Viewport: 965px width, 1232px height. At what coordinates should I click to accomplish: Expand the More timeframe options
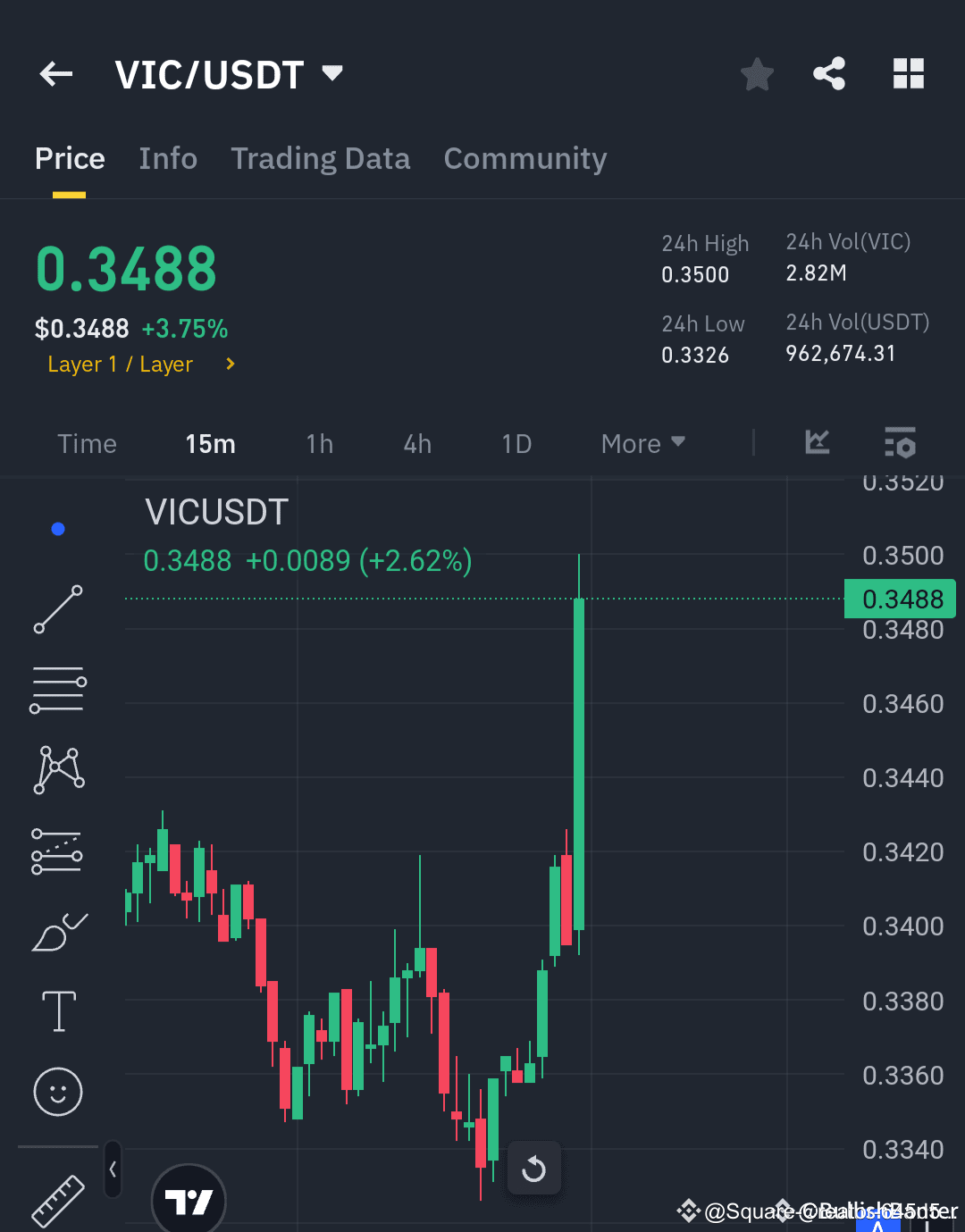pyautogui.click(x=642, y=443)
